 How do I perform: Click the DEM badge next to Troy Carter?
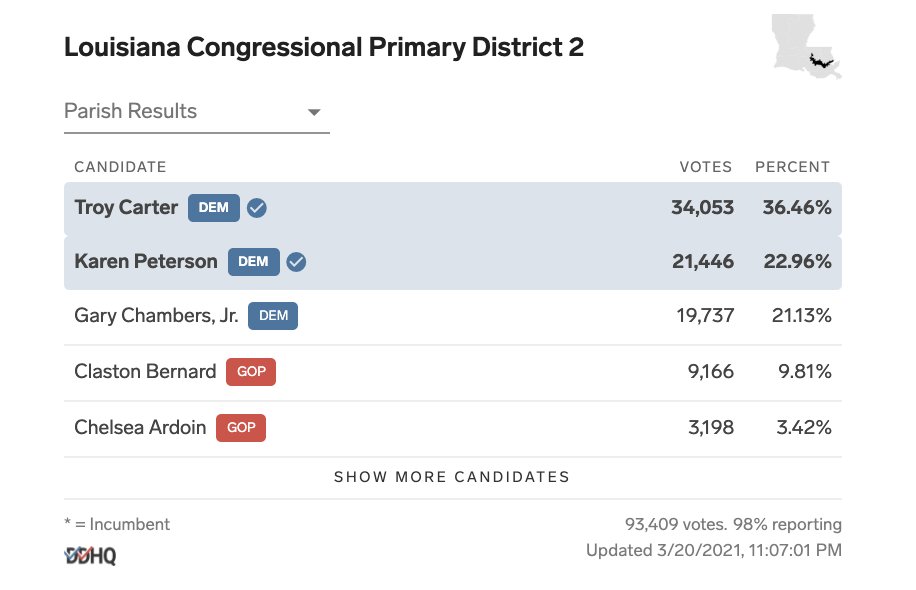pos(214,208)
